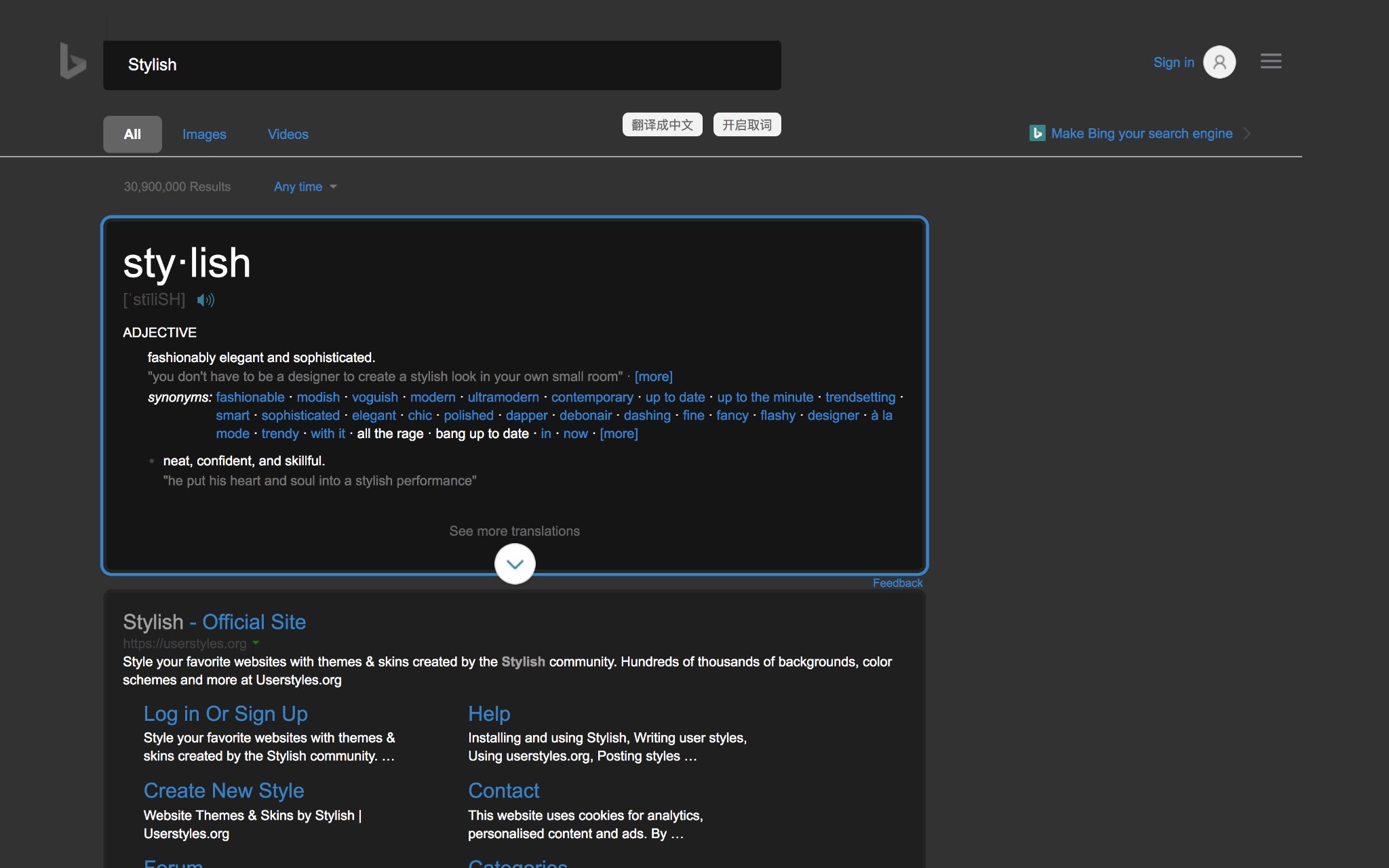The width and height of the screenshot is (1389, 868).
Task: Click the green dropdown arrow next to userstyles.org URL
Action: 256,644
